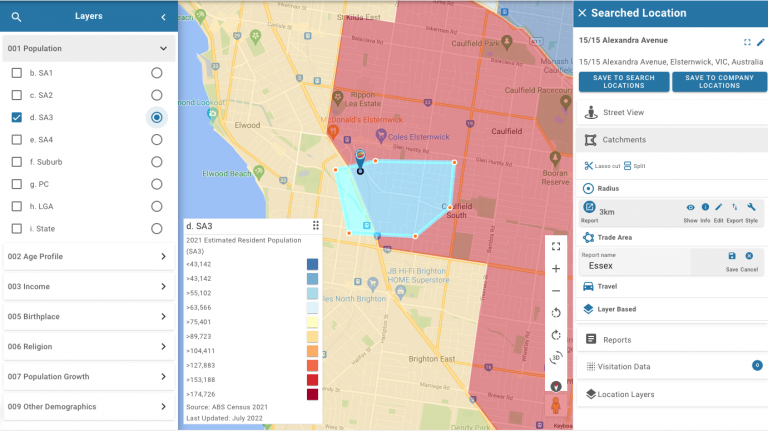Click the Style wrench icon
This screenshot has width=768, height=431.
click(751, 207)
